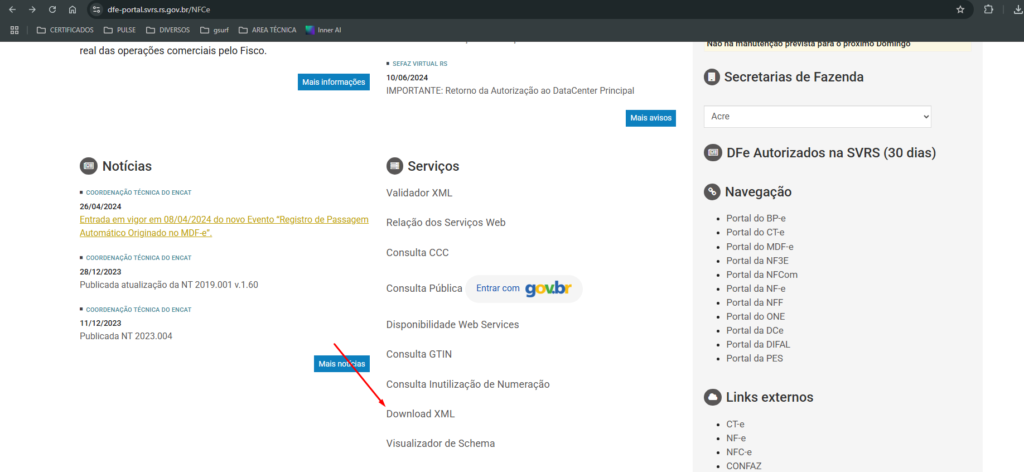The width and height of the screenshot is (1024, 472).
Task: Select Portal da NF-e in Navegação
Action: (755, 288)
